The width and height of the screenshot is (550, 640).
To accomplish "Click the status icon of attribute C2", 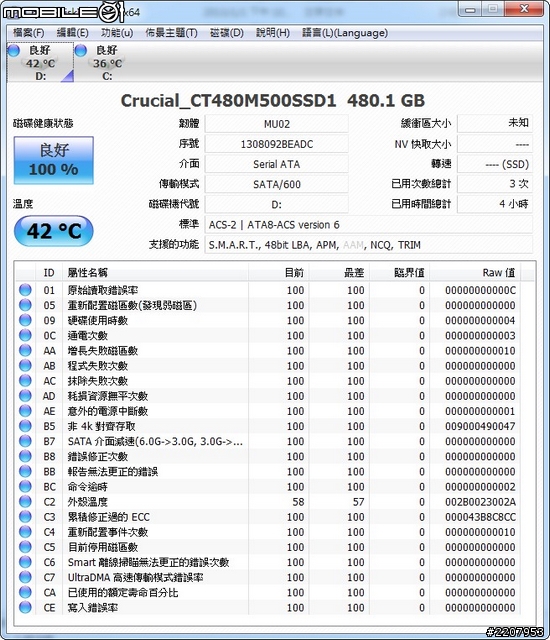I will (25, 501).
